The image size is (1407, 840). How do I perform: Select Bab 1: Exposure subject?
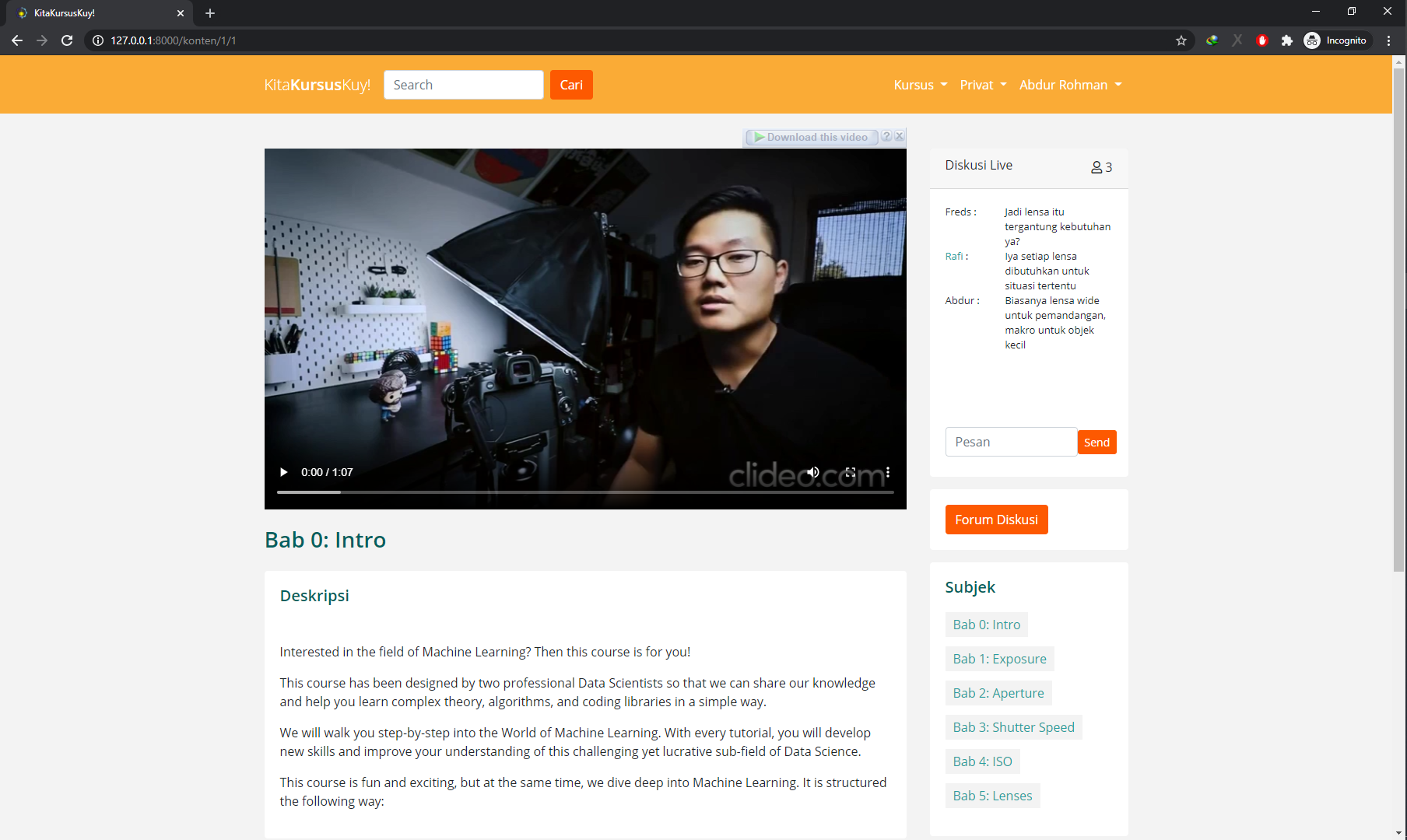tap(1000, 659)
